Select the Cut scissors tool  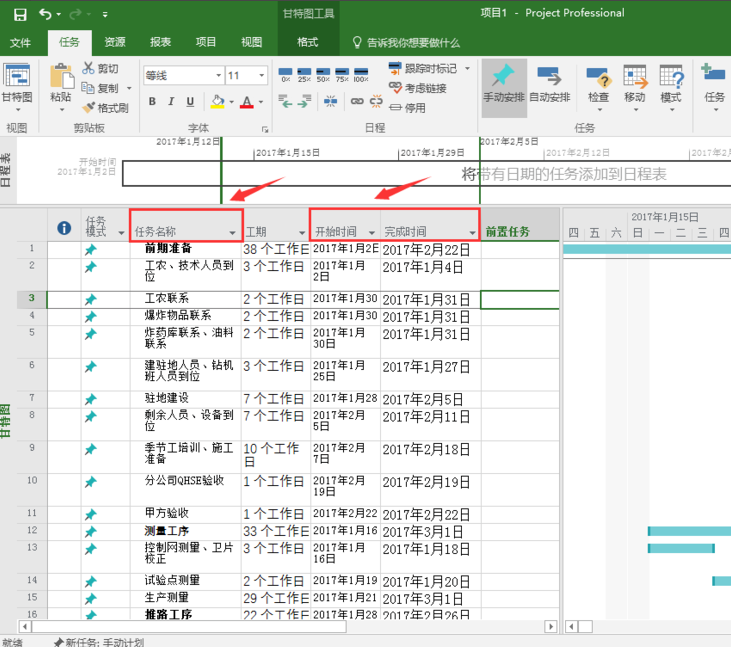[x=101, y=68]
